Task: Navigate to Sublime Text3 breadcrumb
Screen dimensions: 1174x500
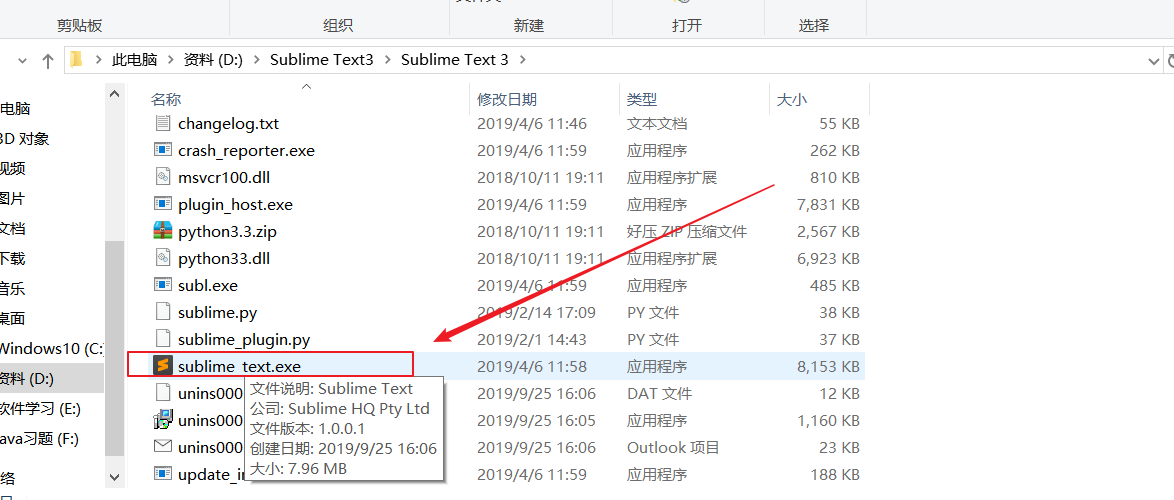Action: pyautogui.click(x=321, y=60)
